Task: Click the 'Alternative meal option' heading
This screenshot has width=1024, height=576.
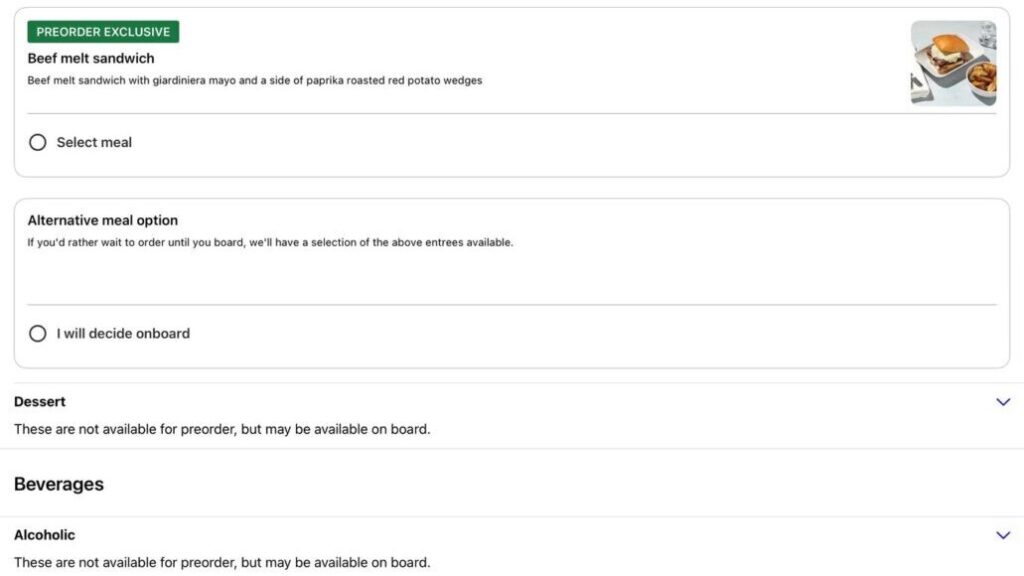Action: (103, 220)
